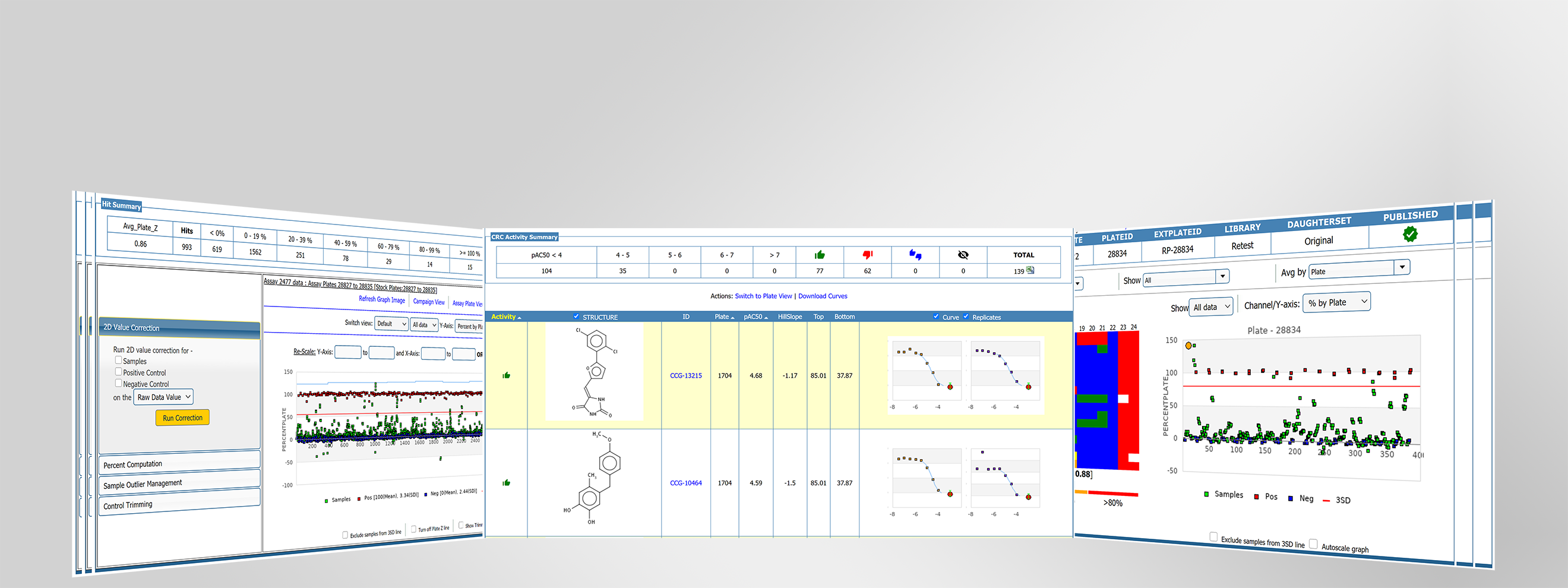This screenshot has width=1568, height=588.
Task: Enable the Positive Control checkbox
Action: (x=119, y=371)
